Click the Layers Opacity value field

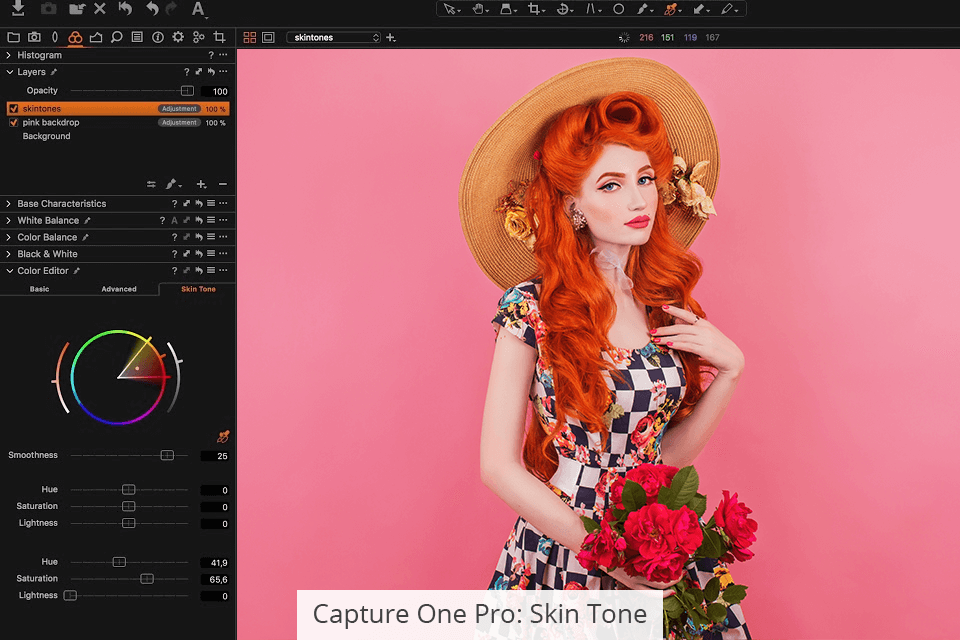(x=215, y=91)
